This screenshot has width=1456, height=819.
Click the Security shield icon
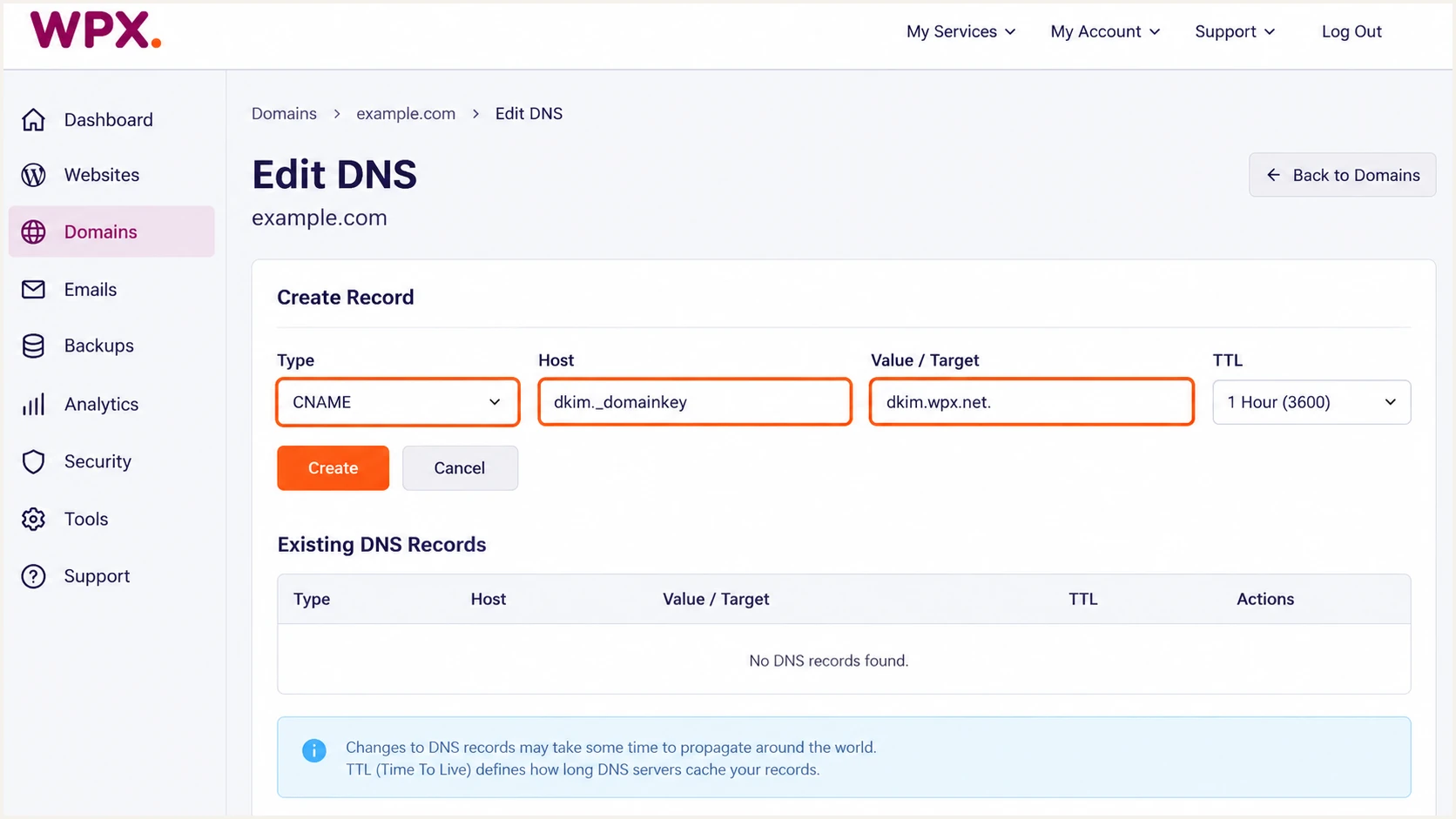click(x=33, y=461)
